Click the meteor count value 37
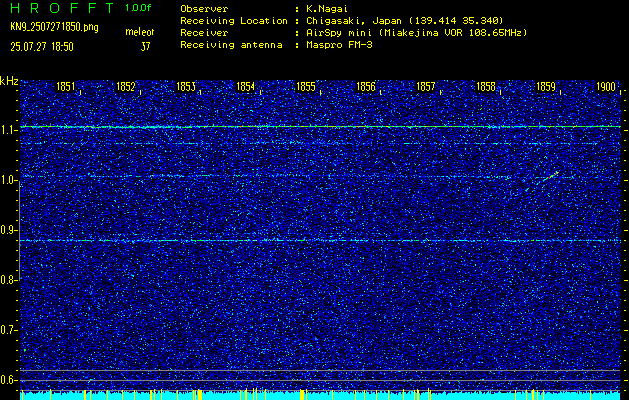The height and width of the screenshot is (400, 629). click(145, 47)
